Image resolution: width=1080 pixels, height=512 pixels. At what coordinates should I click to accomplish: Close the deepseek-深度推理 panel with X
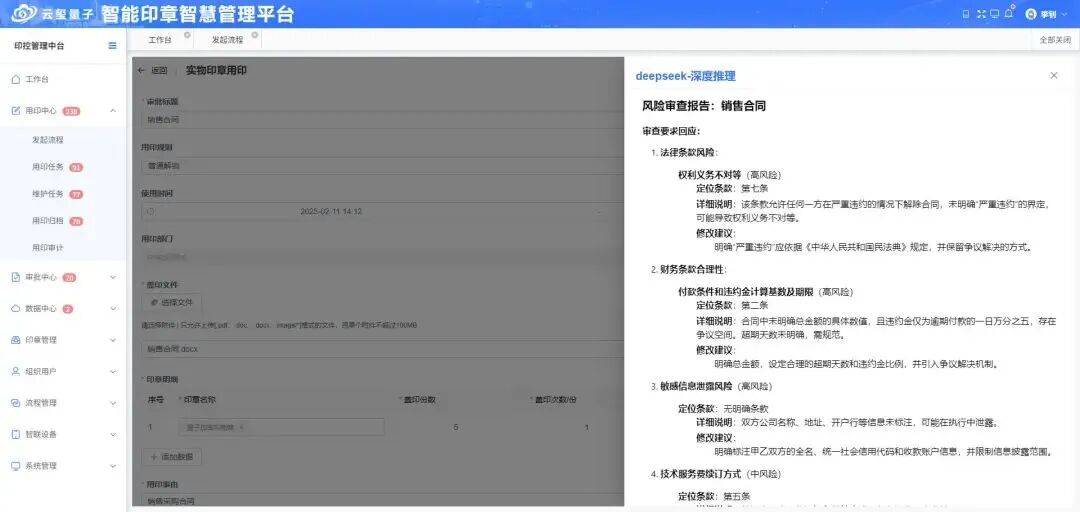coord(1053,76)
